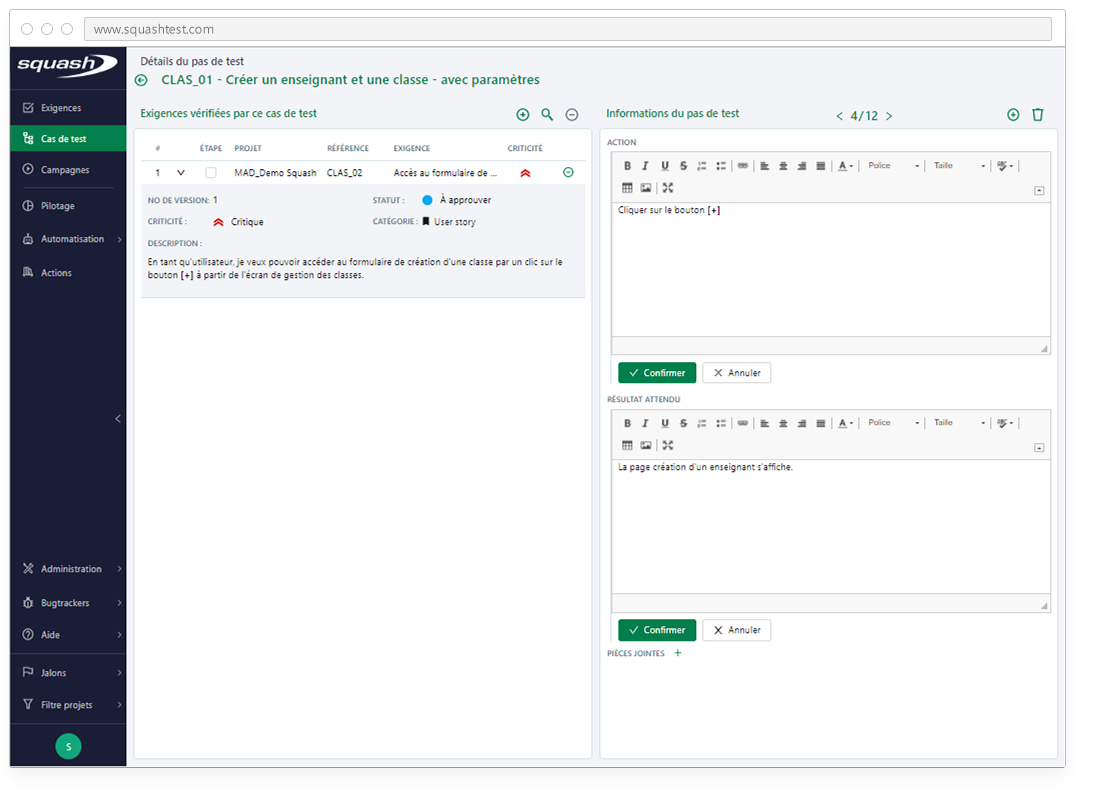
Task: Delete this test step with the trash icon
Action: [x=1038, y=114]
